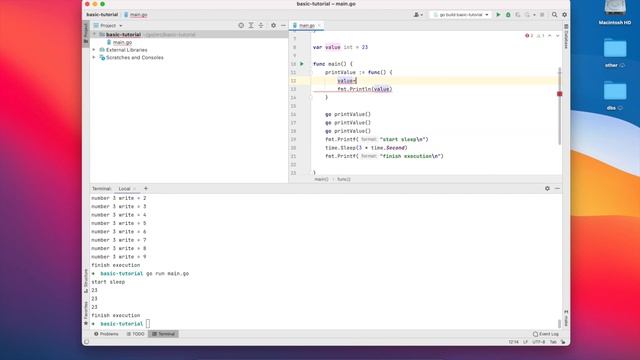Open the Project view dropdown

click(x=108, y=25)
